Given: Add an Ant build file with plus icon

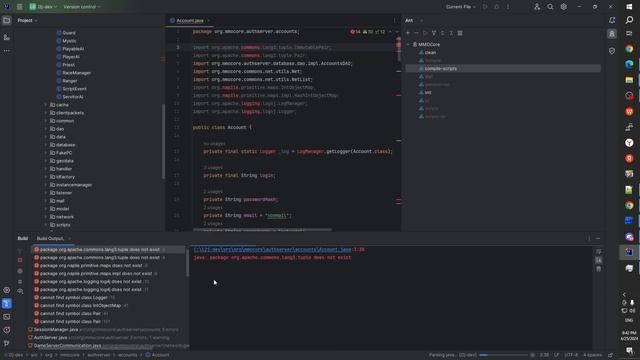Looking at the screenshot, I should pos(408,33).
